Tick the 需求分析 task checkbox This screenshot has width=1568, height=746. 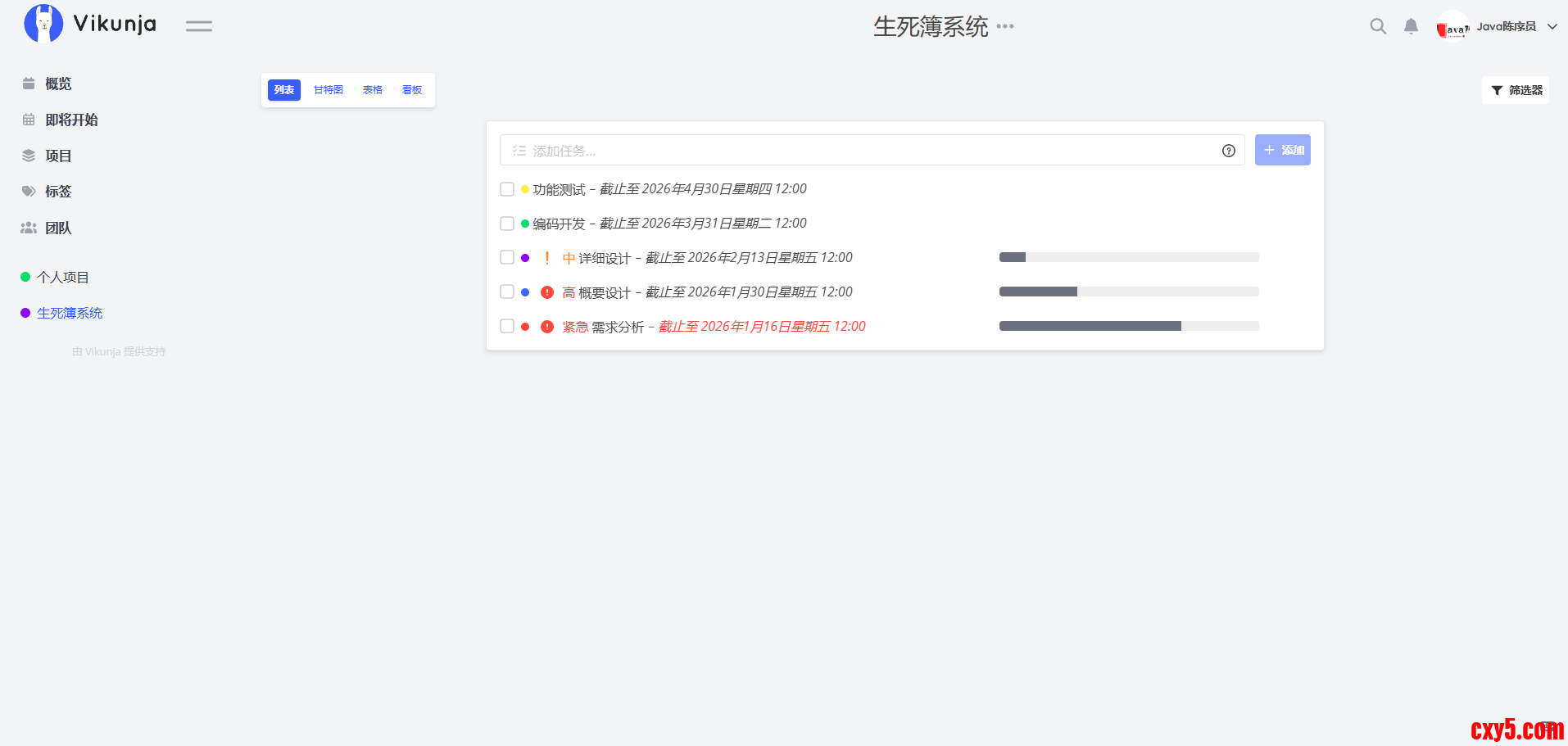pyautogui.click(x=507, y=326)
